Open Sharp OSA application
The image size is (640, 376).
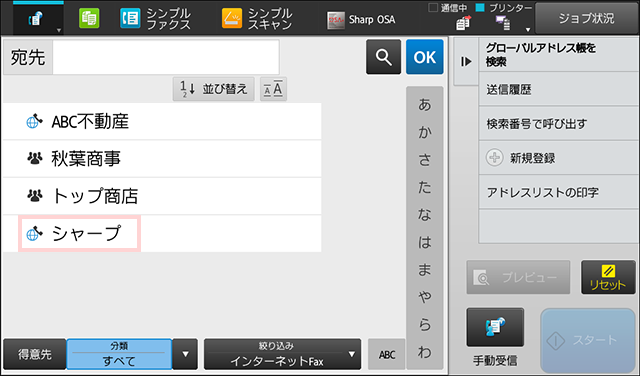[361, 20]
